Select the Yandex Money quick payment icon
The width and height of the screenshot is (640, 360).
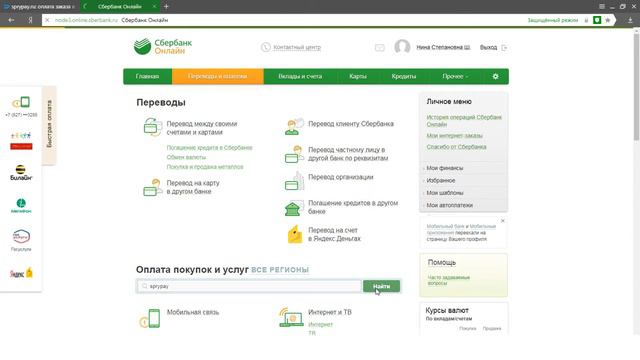pyautogui.click(x=21, y=273)
